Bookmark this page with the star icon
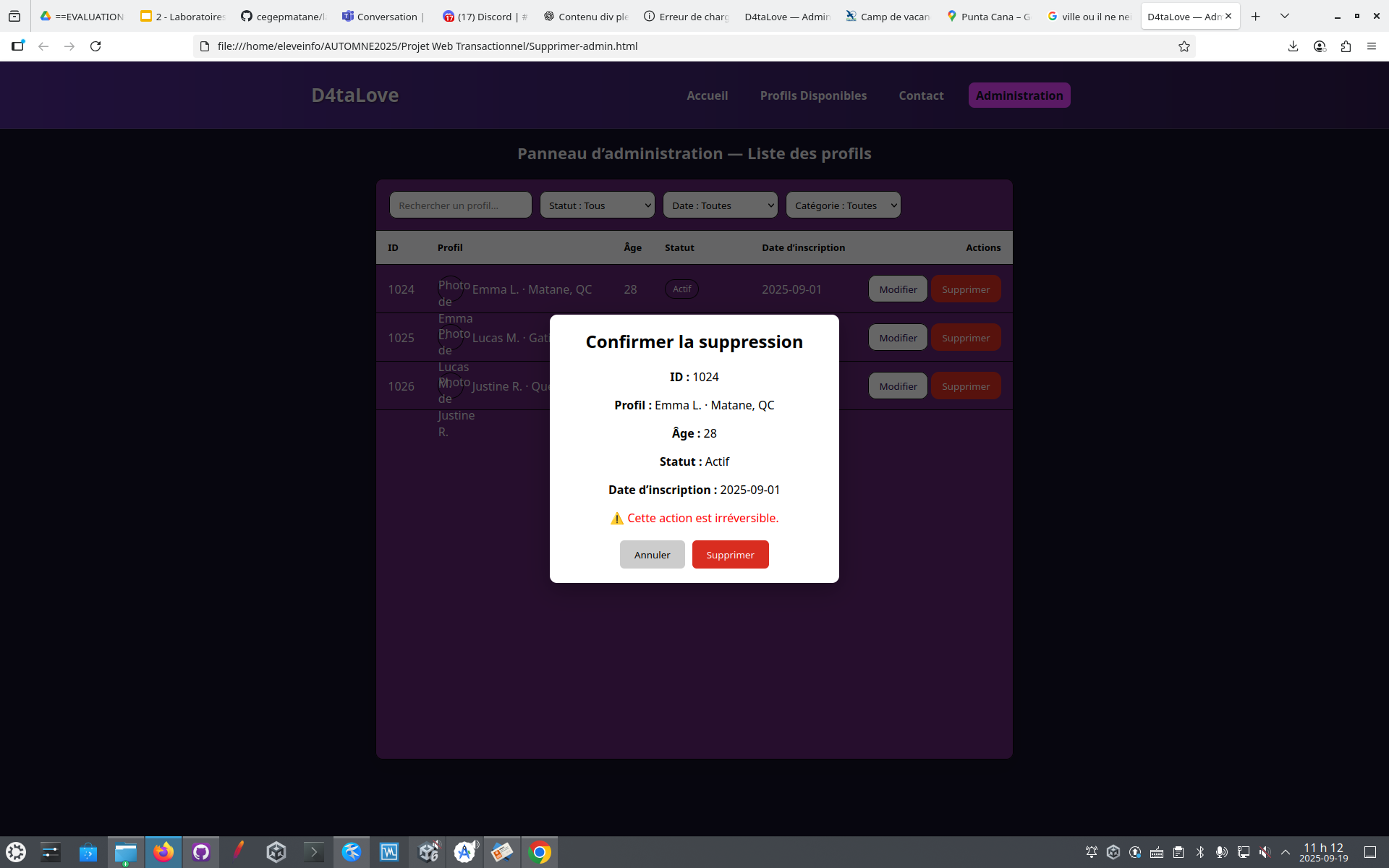The image size is (1389, 868). coord(1184,46)
